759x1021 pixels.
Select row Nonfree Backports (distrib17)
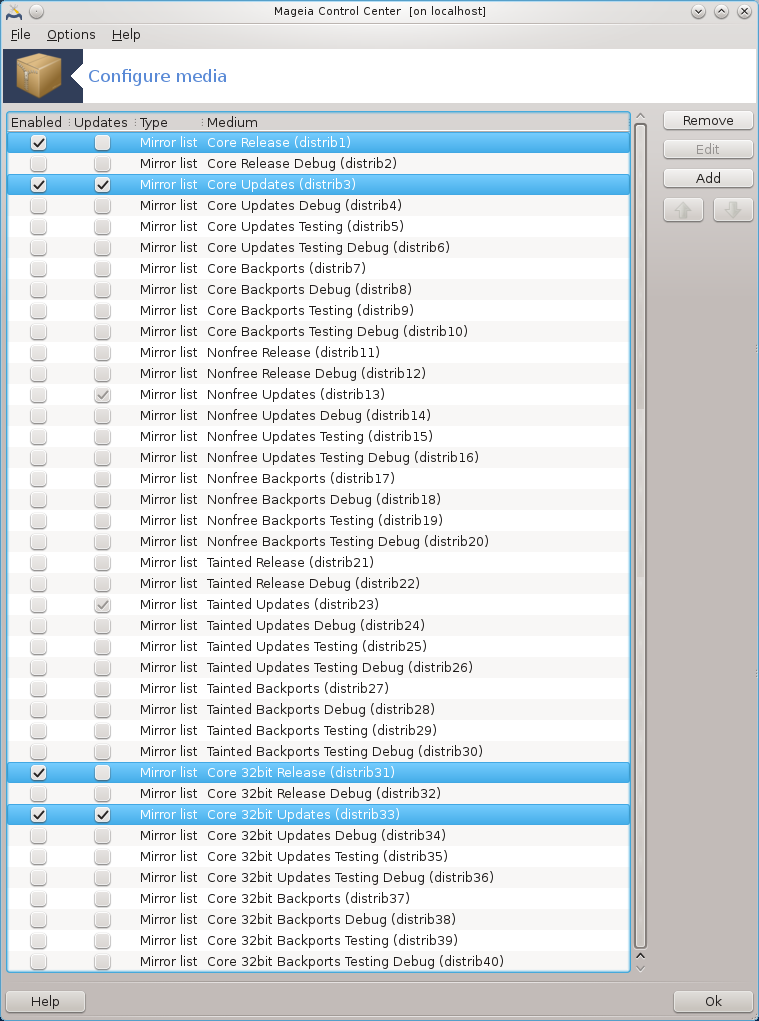pyautogui.click(x=318, y=479)
